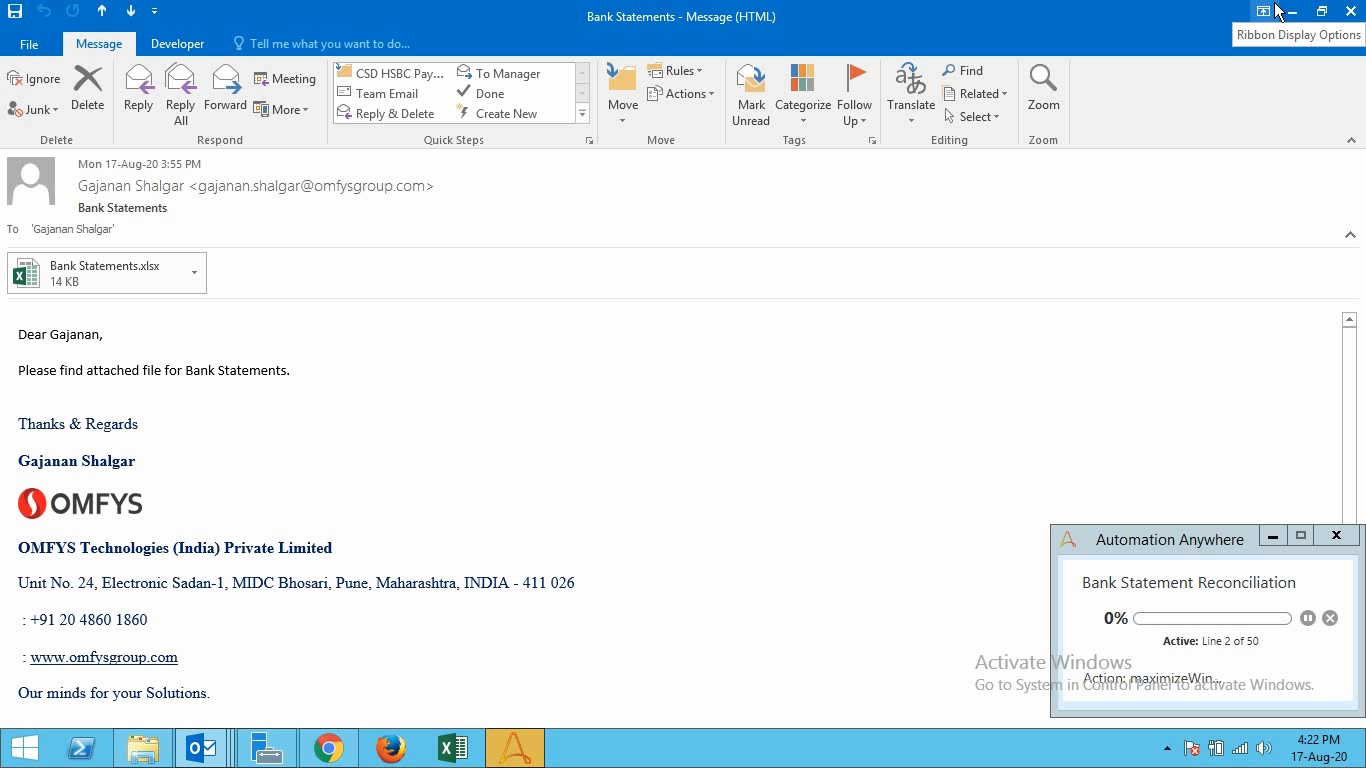Screen dimensions: 1366x768
Task: Go to next item arrow
Action: coord(131,11)
